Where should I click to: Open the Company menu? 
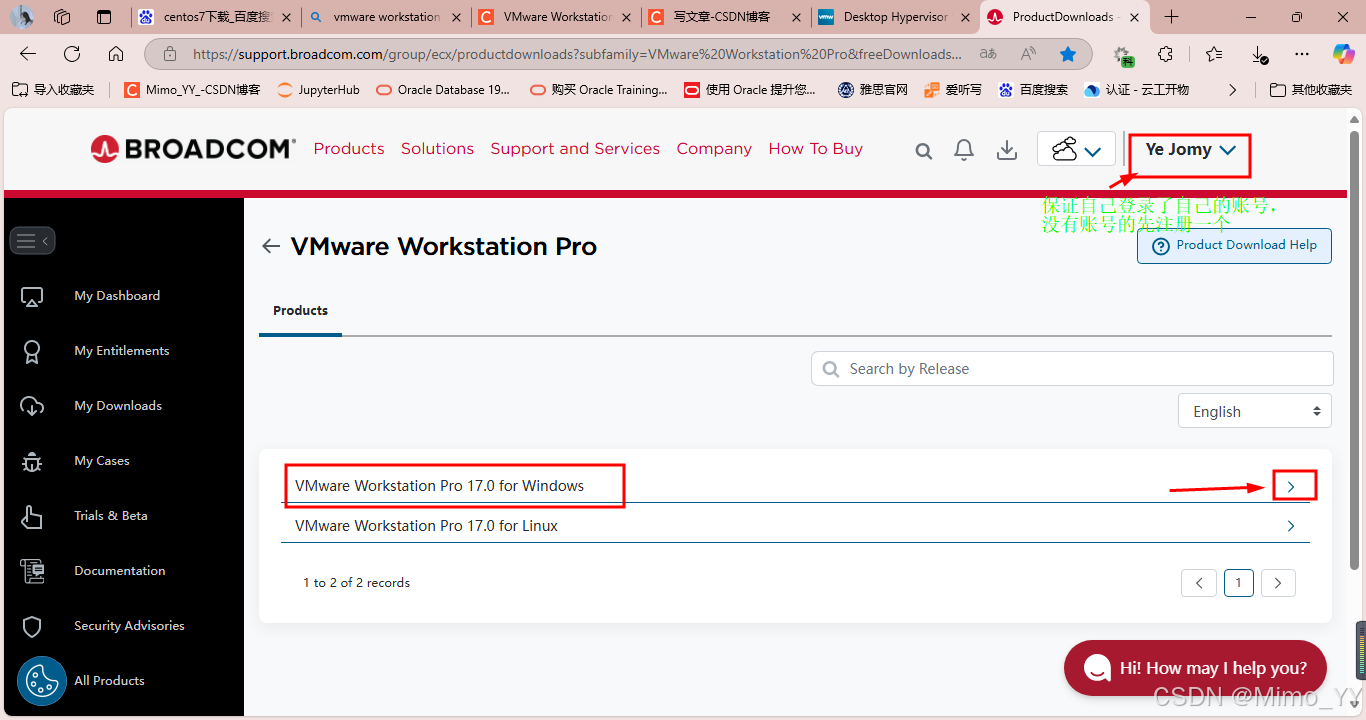tap(714, 149)
